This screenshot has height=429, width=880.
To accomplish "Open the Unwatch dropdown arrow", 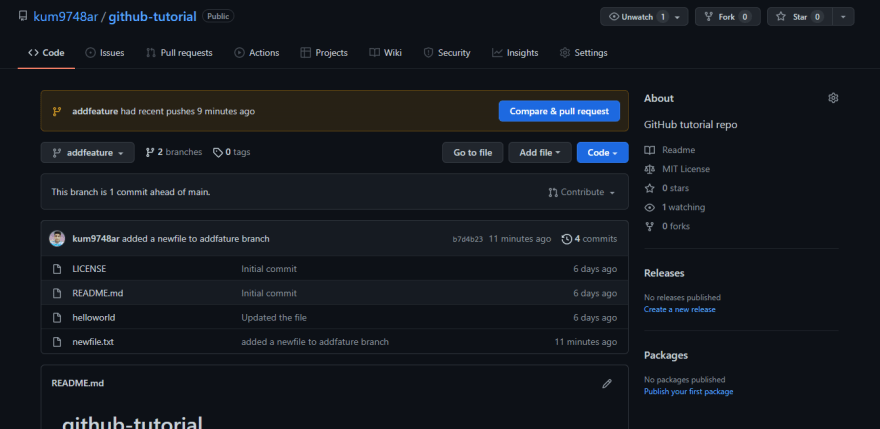I will [x=677, y=17].
